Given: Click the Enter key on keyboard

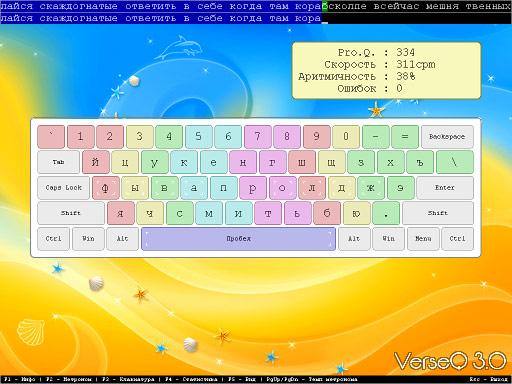Looking at the screenshot, I should pyautogui.click(x=445, y=188).
